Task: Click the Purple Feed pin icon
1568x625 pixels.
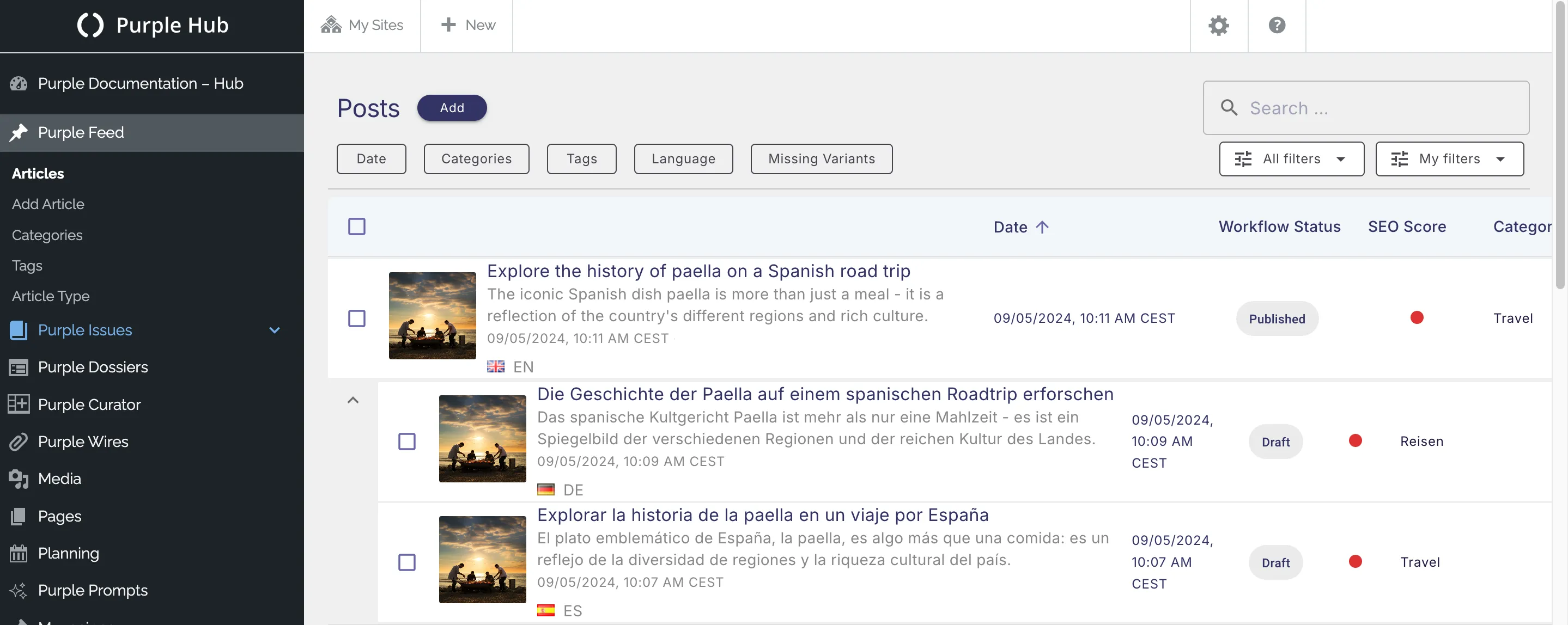Action: 19,132
